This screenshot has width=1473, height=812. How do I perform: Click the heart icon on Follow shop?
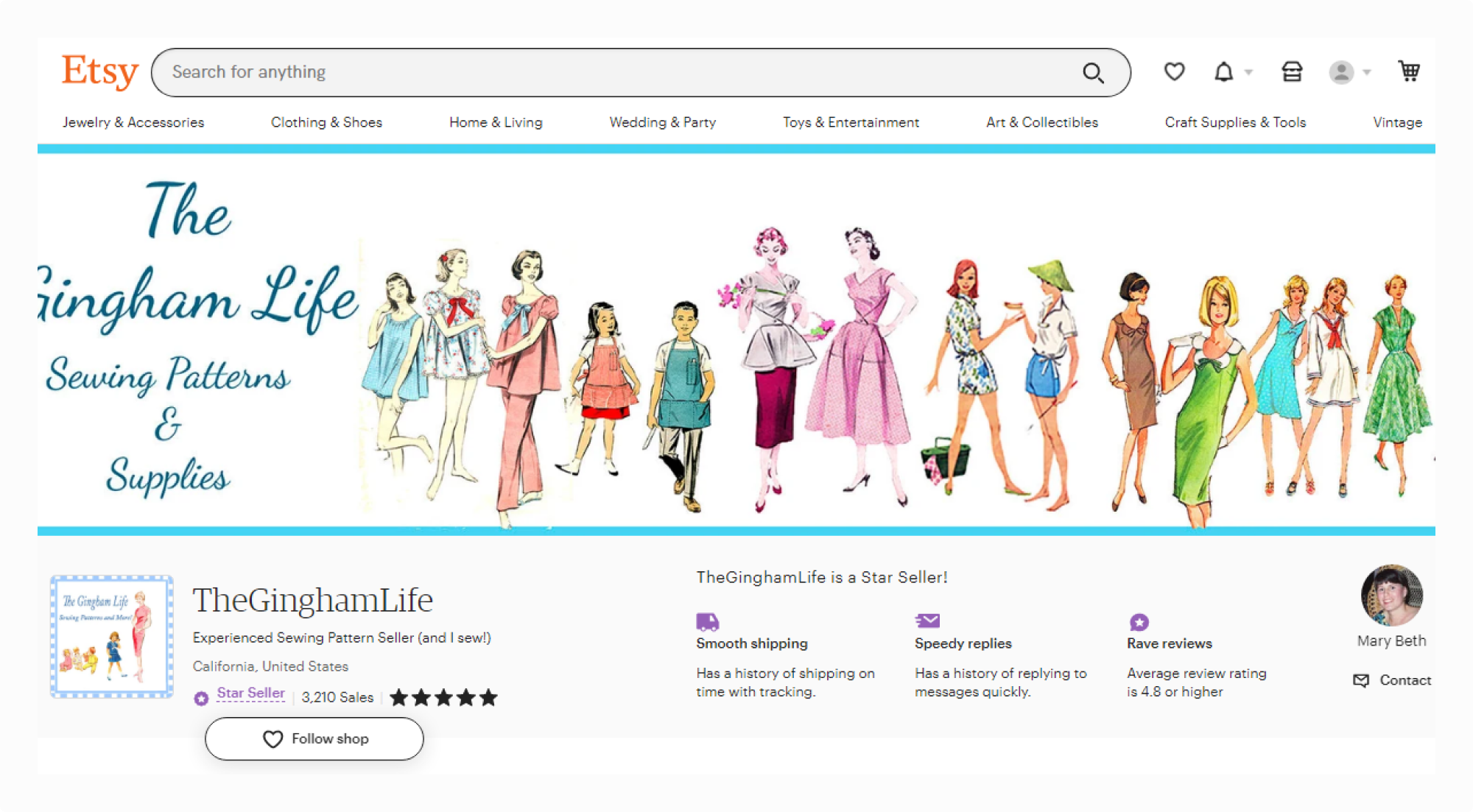coord(273,739)
